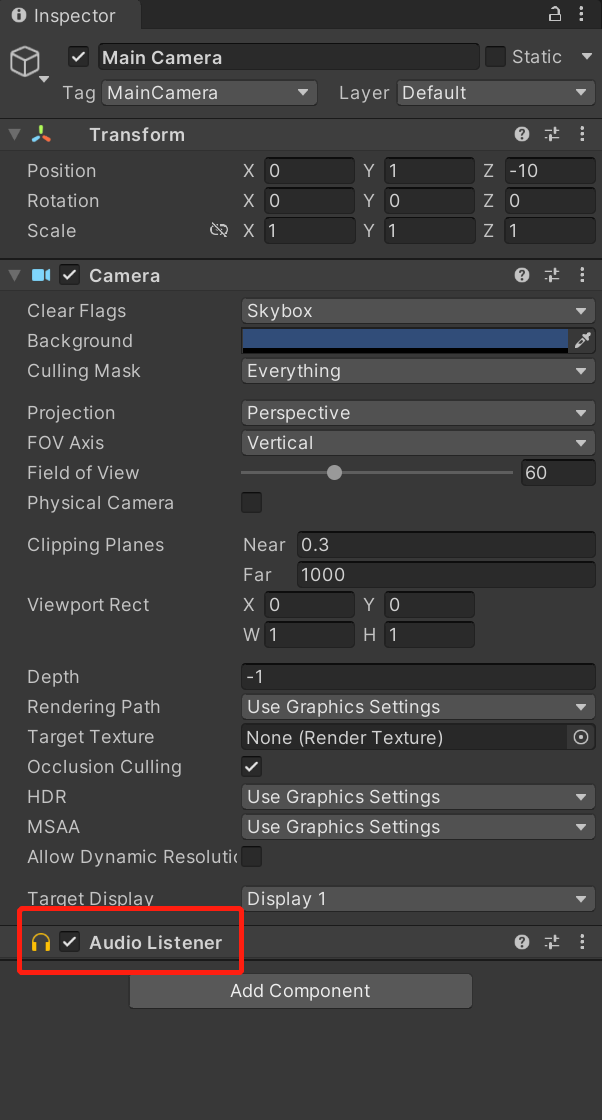Click the Field of View slider handle
This screenshot has width=602, height=1120.
click(335, 473)
